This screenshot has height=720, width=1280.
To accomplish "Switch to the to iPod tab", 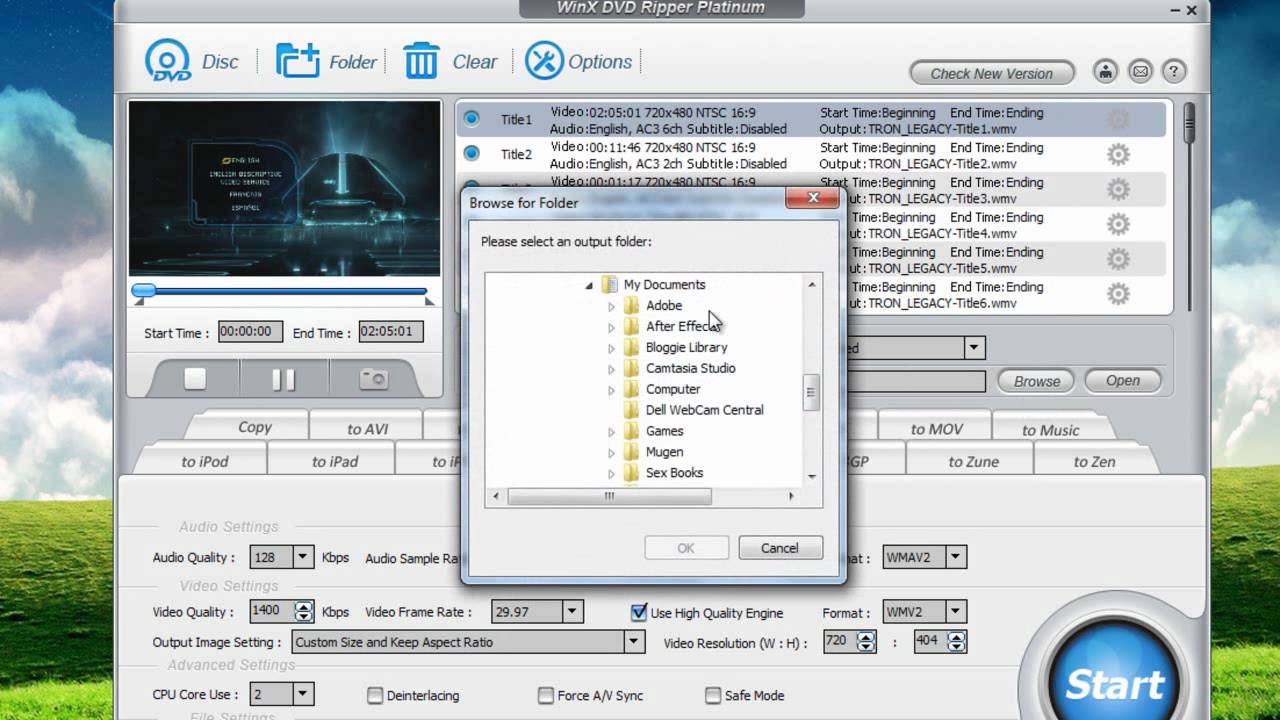I will tap(205, 461).
